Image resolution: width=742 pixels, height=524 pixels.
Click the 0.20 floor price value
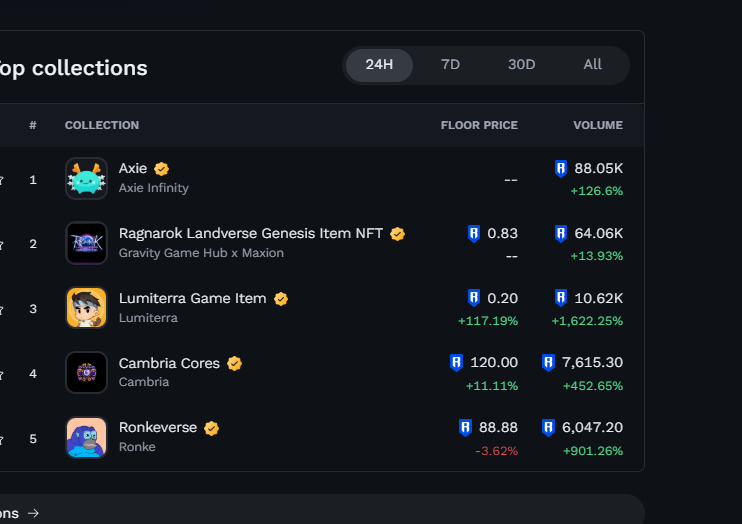tap(503, 298)
